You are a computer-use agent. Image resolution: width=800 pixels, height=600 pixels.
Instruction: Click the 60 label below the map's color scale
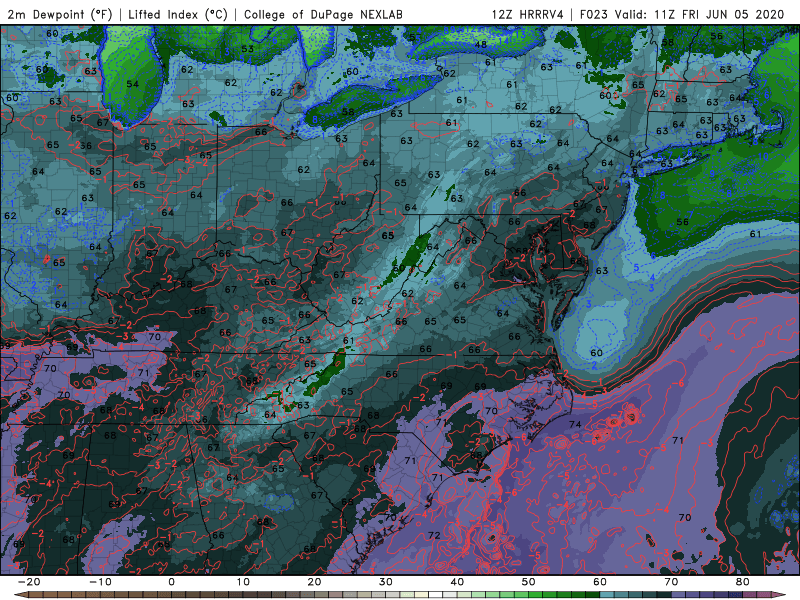click(600, 582)
